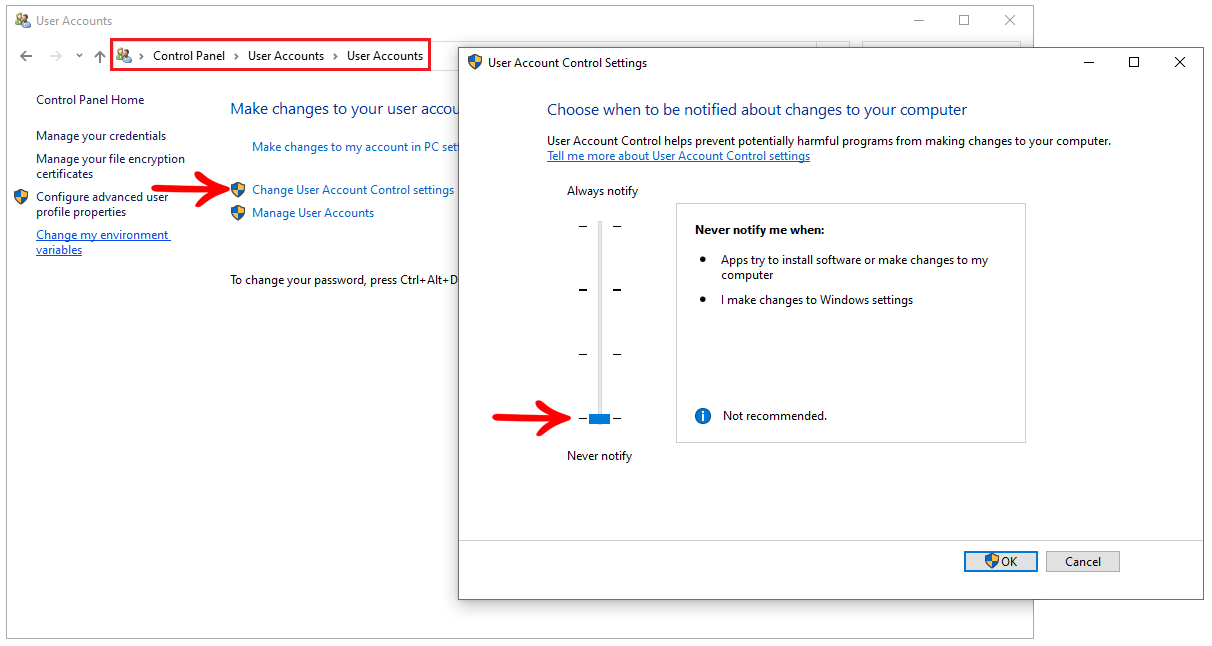This screenshot has width=1212, height=646.
Task: Click the Back arrow in User Accounts window
Action: pos(26,56)
